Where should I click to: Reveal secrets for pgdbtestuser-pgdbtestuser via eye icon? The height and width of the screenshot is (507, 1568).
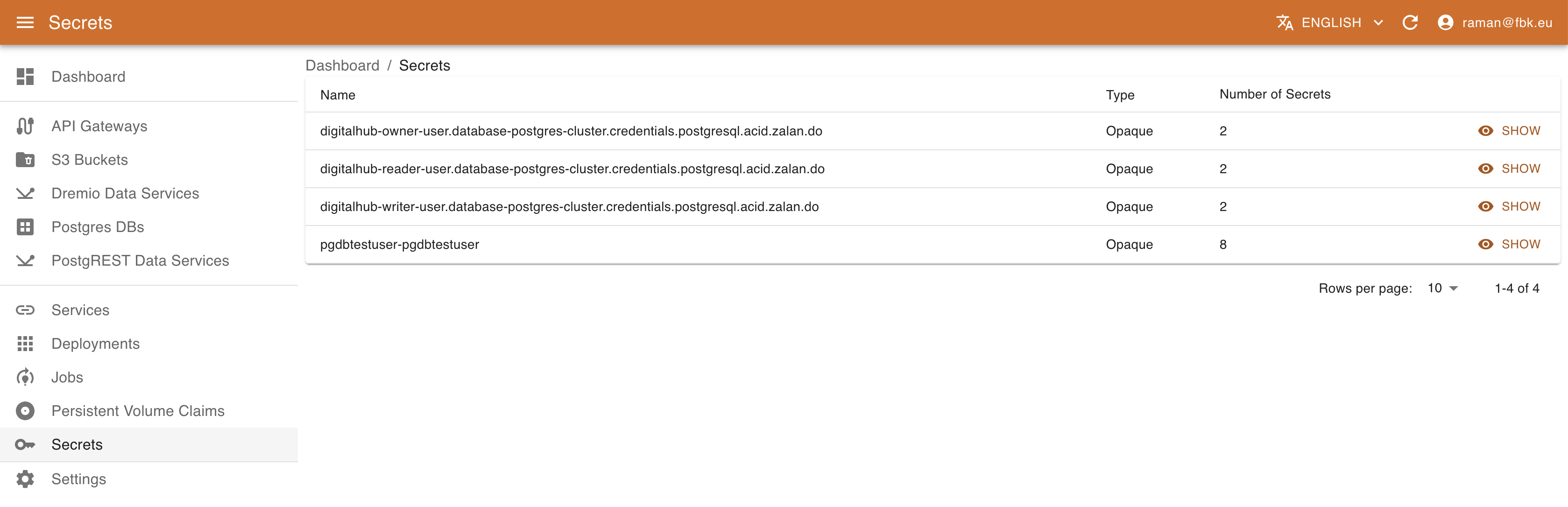point(1485,244)
